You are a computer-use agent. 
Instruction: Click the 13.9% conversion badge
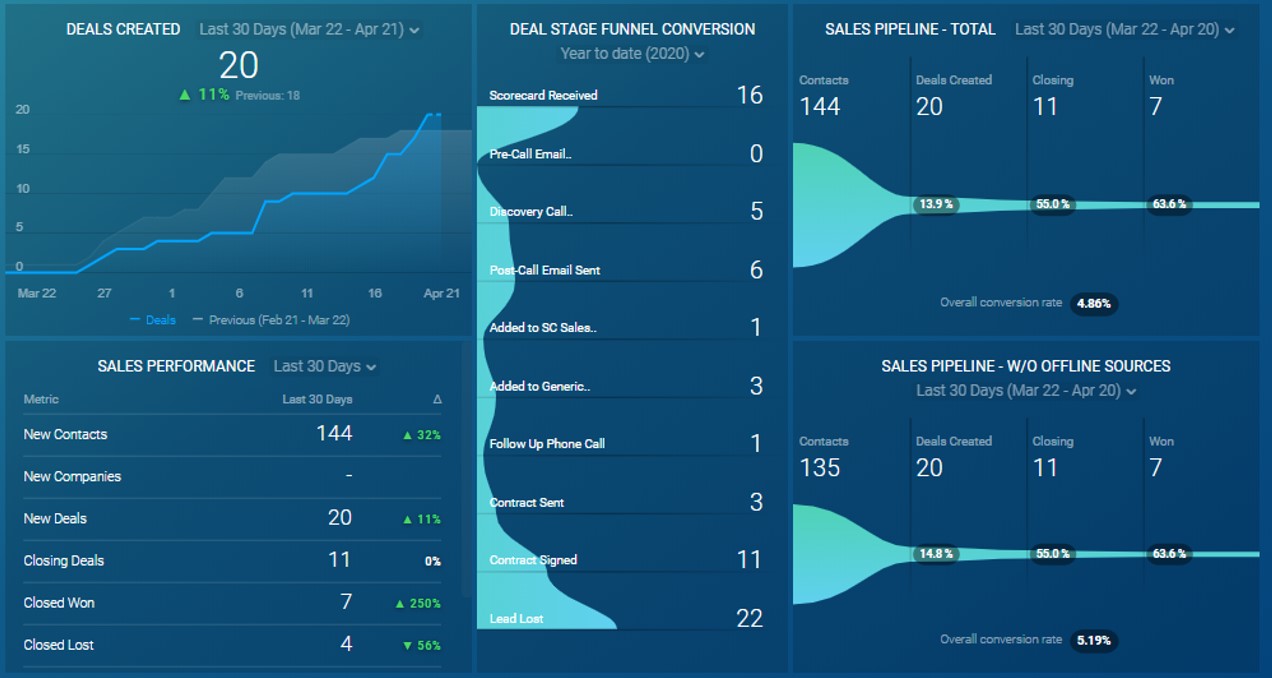(x=936, y=204)
